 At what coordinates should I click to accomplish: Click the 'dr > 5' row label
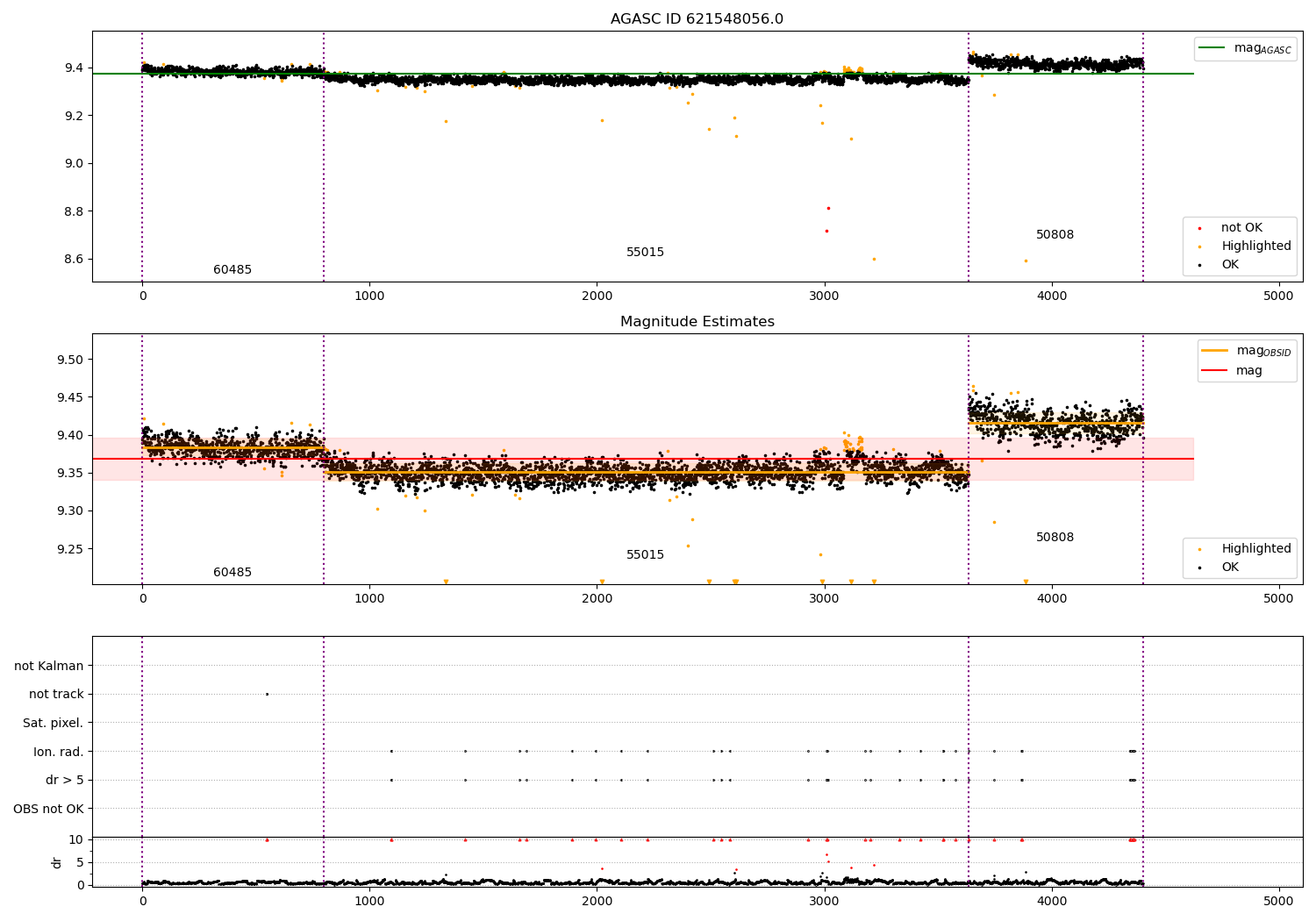coord(65,780)
